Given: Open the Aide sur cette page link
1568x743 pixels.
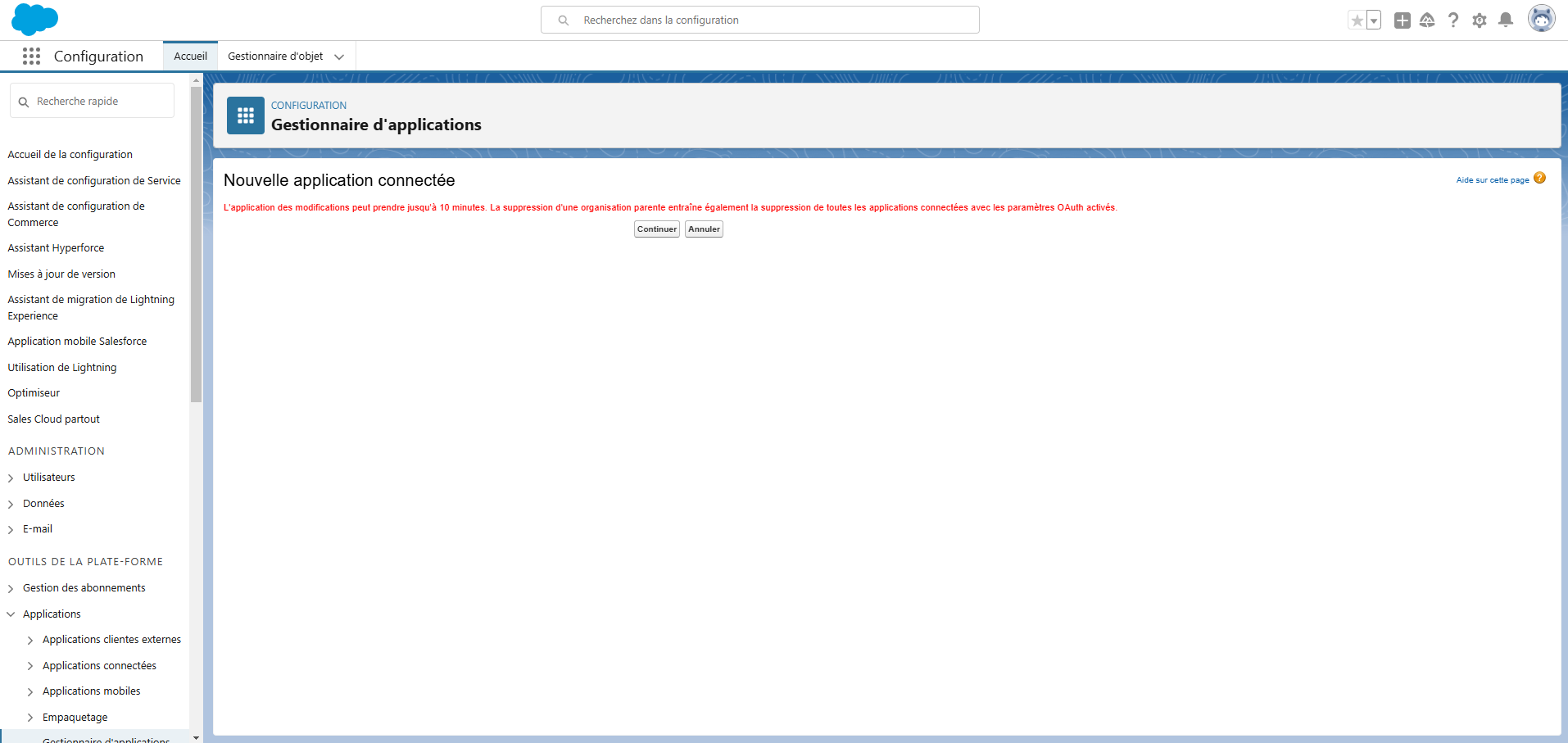Looking at the screenshot, I should pyautogui.click(x=1492, y=180).
